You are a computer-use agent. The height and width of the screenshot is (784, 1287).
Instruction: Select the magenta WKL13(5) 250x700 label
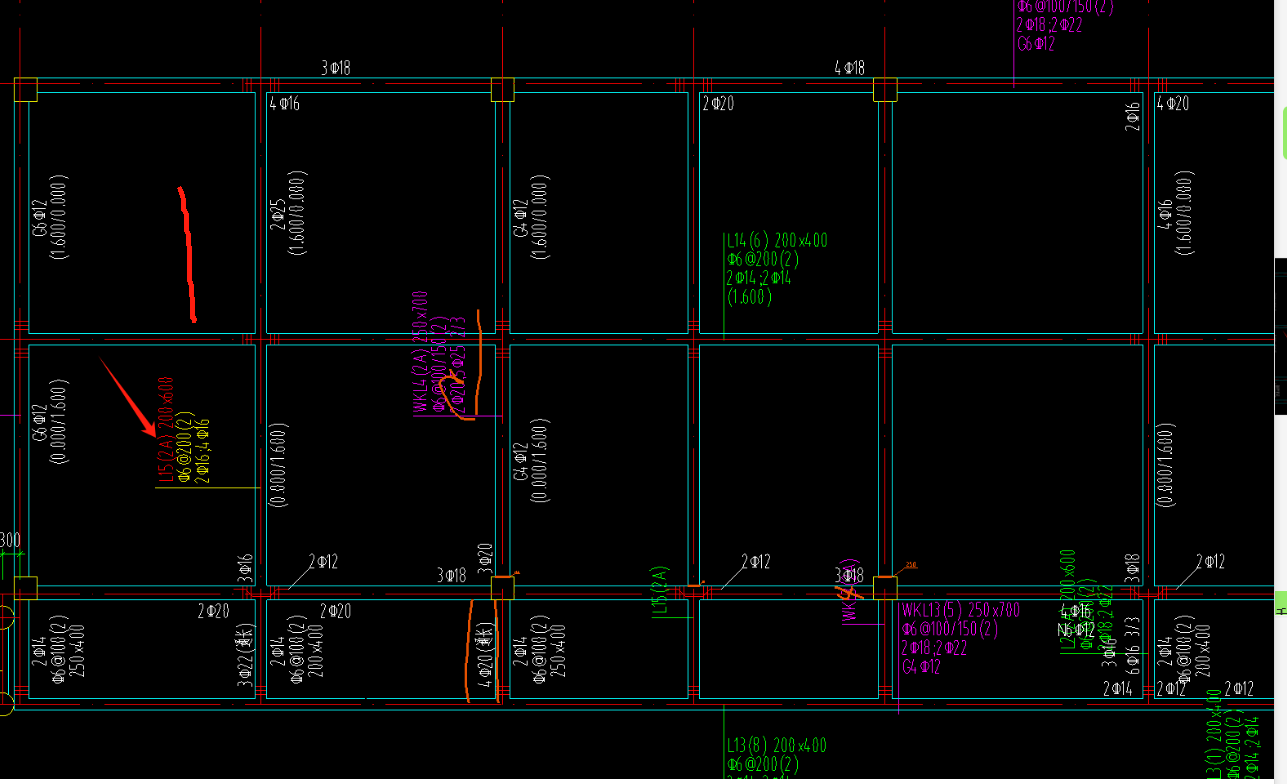960,610
